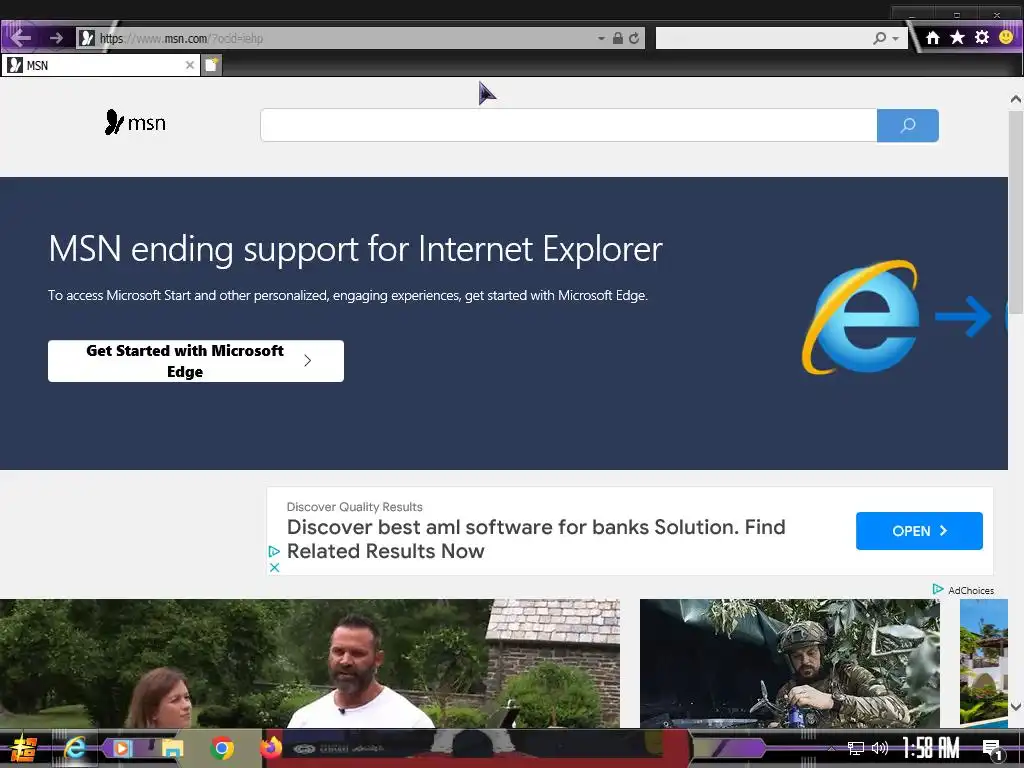Open the search provider dropdown arrow
This screenshot has width=1024, height=768.
tap(896, 39)
